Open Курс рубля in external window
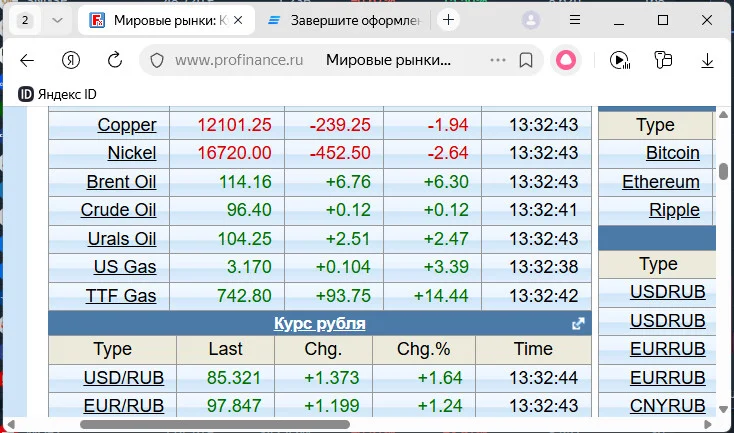 tap(578, 324)
